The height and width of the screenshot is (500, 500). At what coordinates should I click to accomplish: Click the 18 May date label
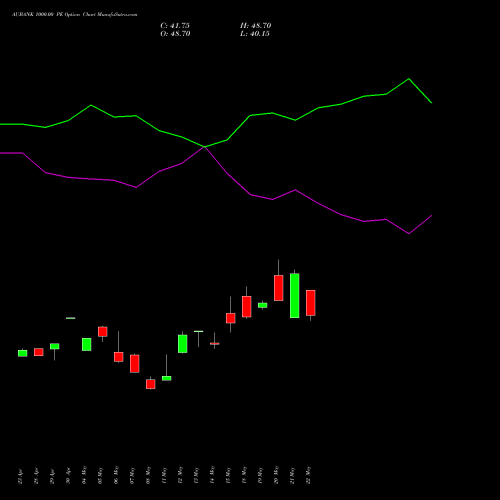tap(245, 475)
